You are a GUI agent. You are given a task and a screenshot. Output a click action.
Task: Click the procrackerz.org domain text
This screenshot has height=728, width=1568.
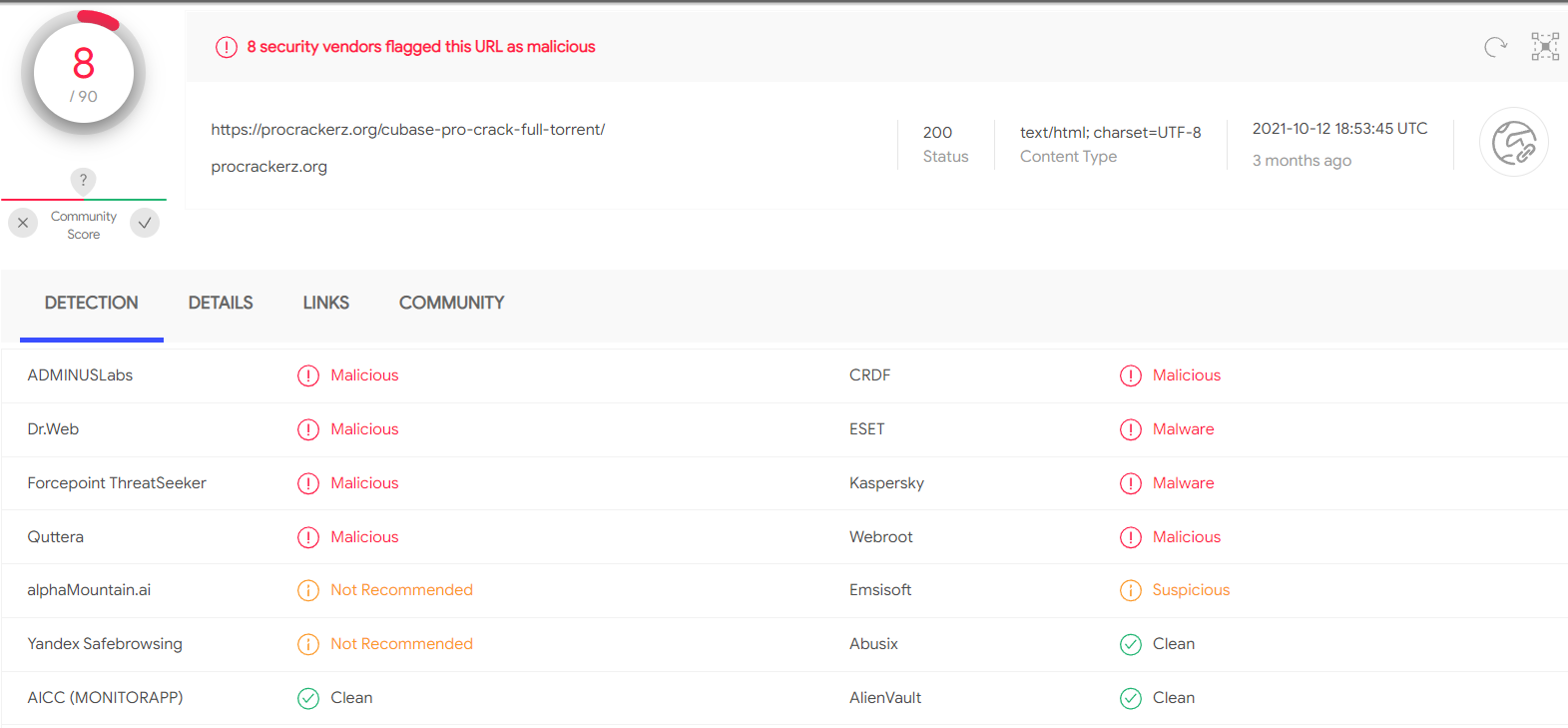click(x=269, y=167)
